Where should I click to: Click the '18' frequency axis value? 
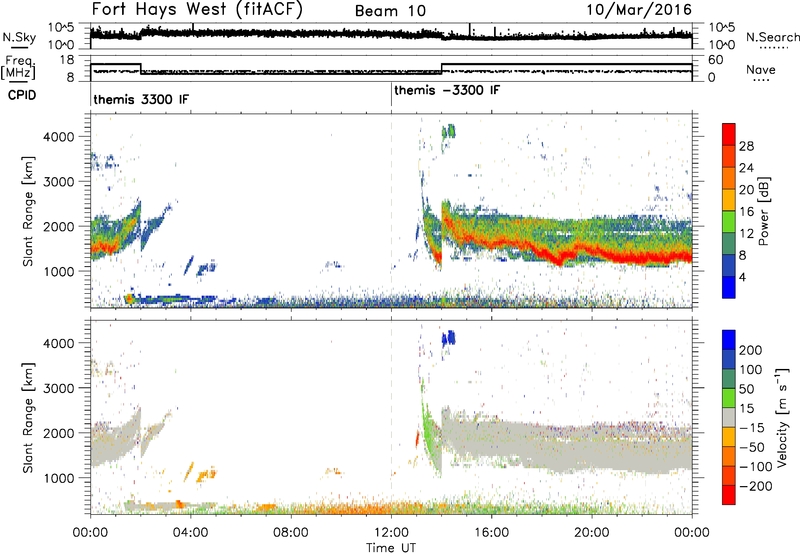[66, 60]
